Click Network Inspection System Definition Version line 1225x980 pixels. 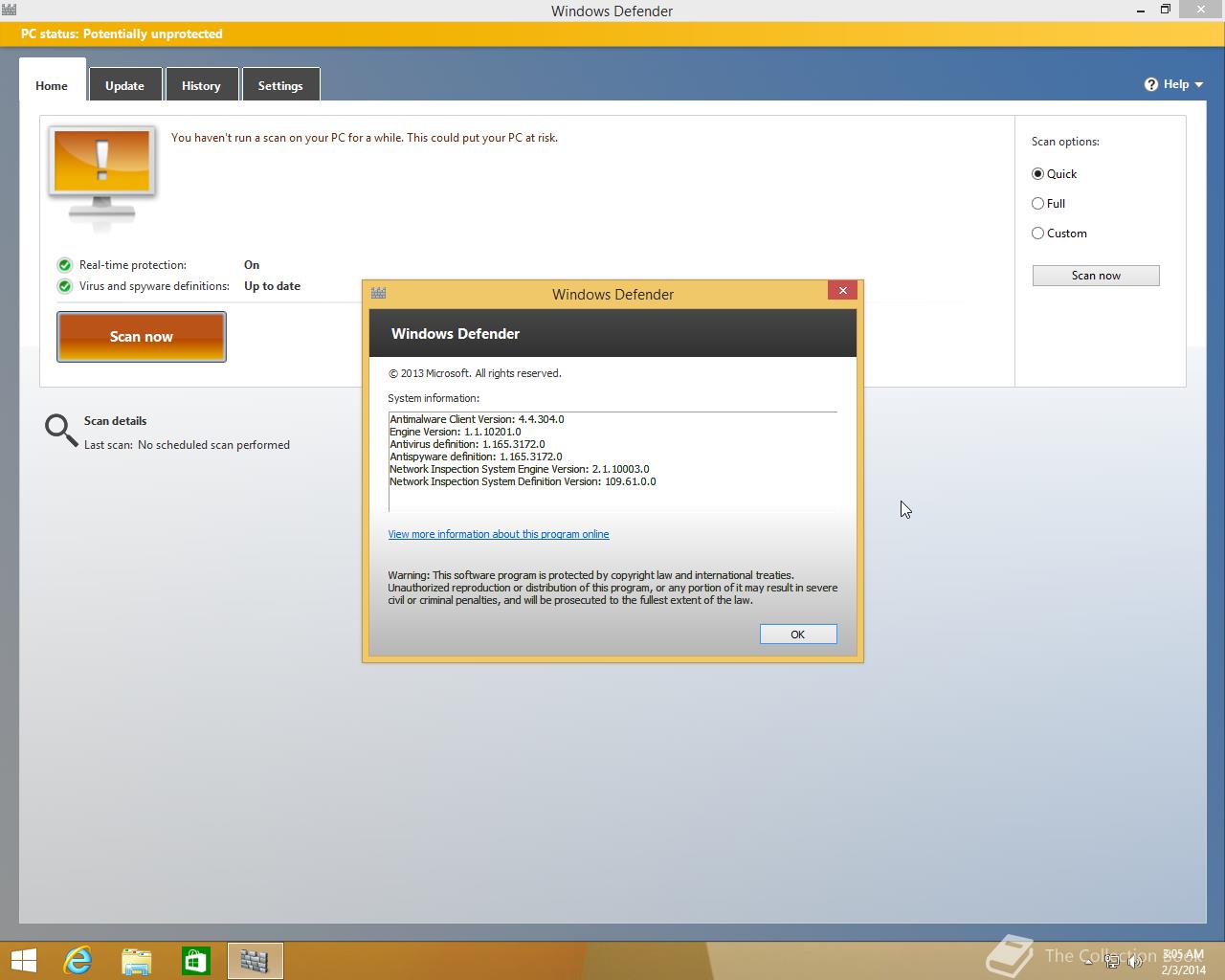pyautogui.click(x=523, y=481)
